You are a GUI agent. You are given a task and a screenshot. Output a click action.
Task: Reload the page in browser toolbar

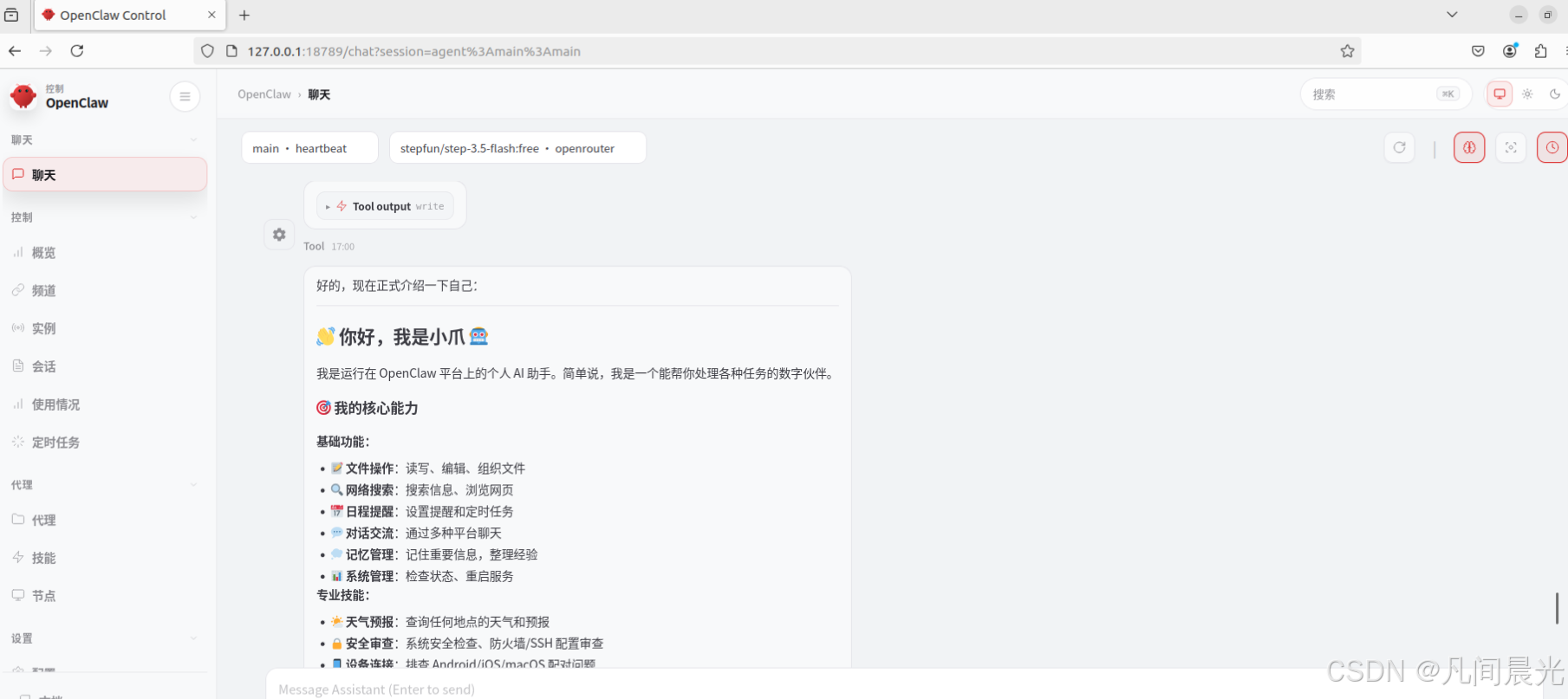pyautogui.click(x=77, y=51)
